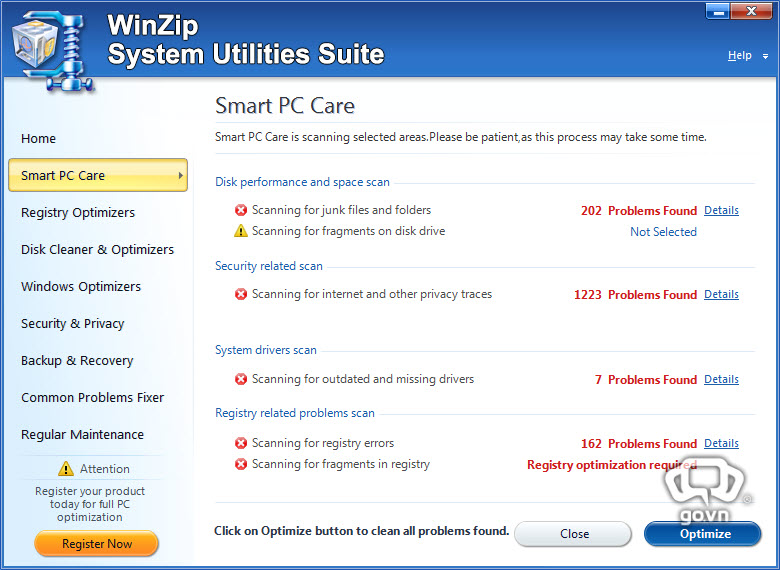Image resolution: width=780 pixels, height=570 pixels.
Task: Click red error icon beside registry errors scan
Action: tap(241, 443)
